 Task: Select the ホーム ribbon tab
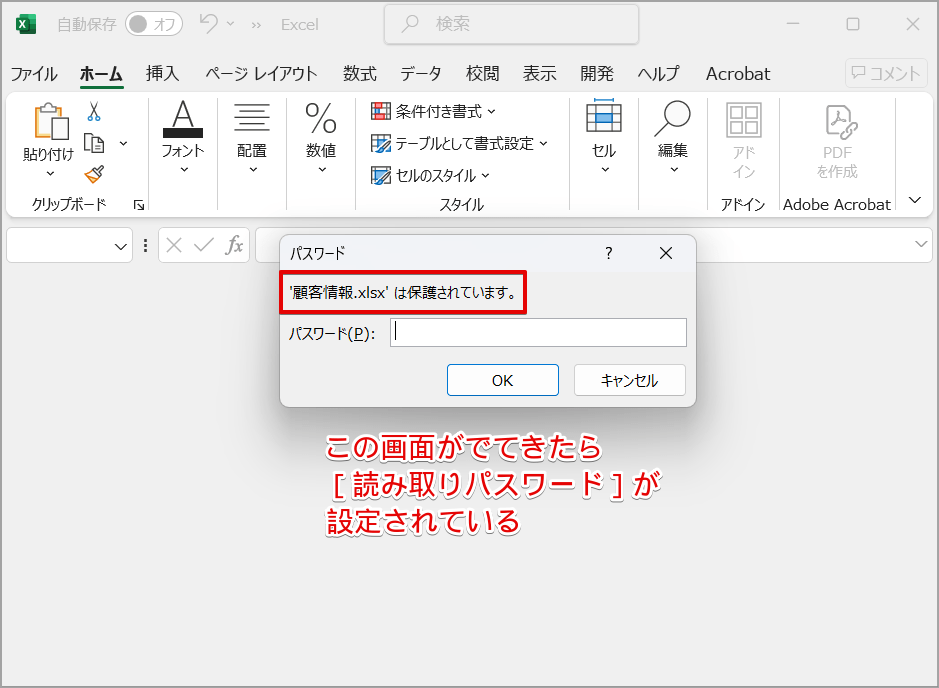tap(101, 74)
